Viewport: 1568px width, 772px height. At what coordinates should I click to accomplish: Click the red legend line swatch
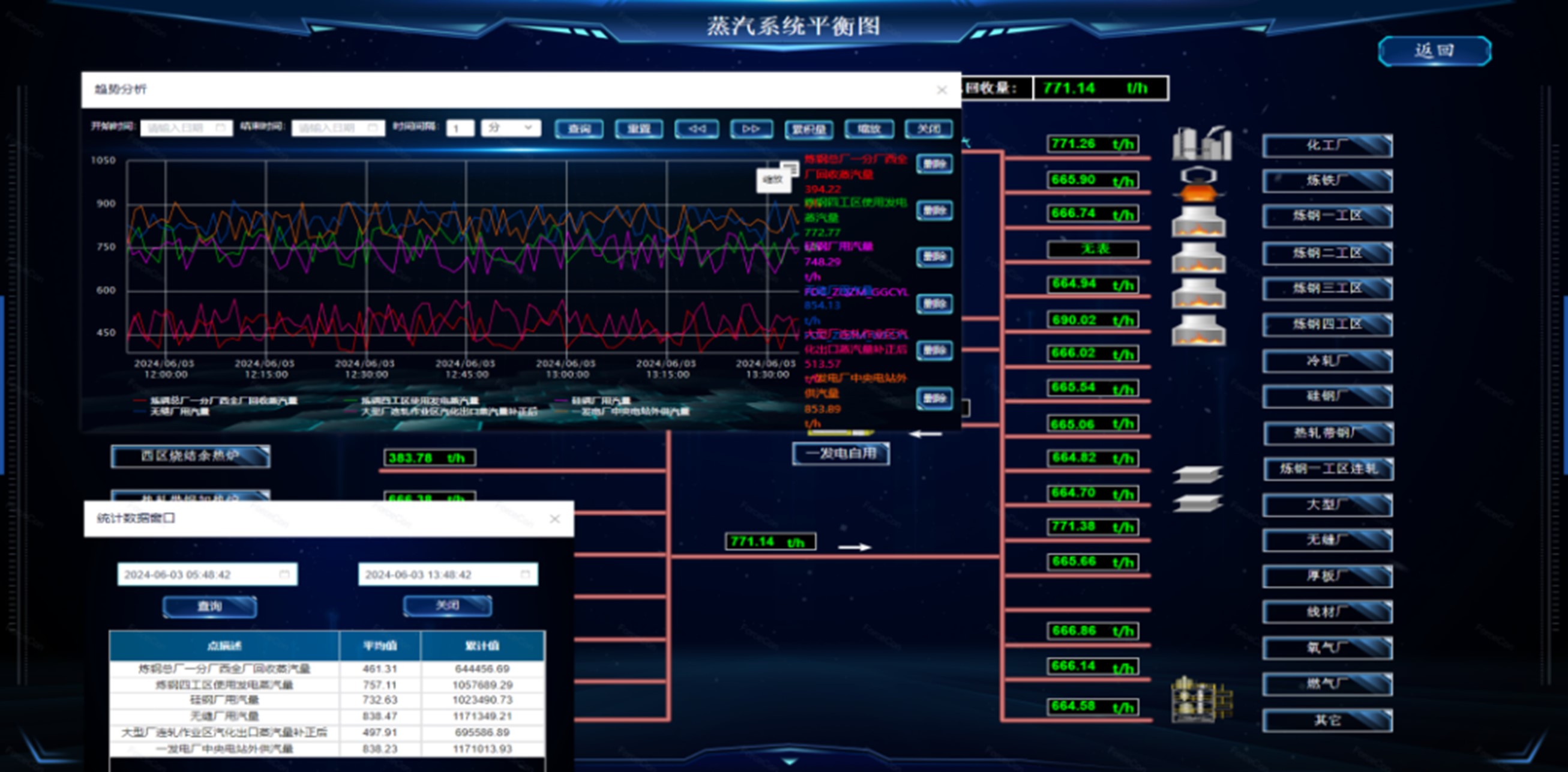pyautogui.click(x=139, y=400)
